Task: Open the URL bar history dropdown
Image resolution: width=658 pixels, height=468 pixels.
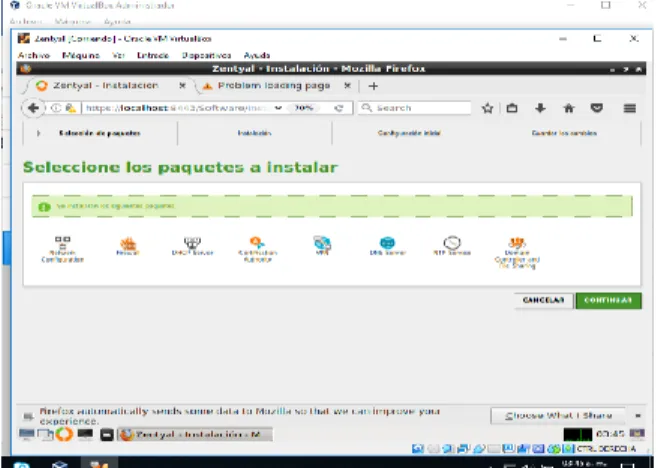Action: coord(278,108)
